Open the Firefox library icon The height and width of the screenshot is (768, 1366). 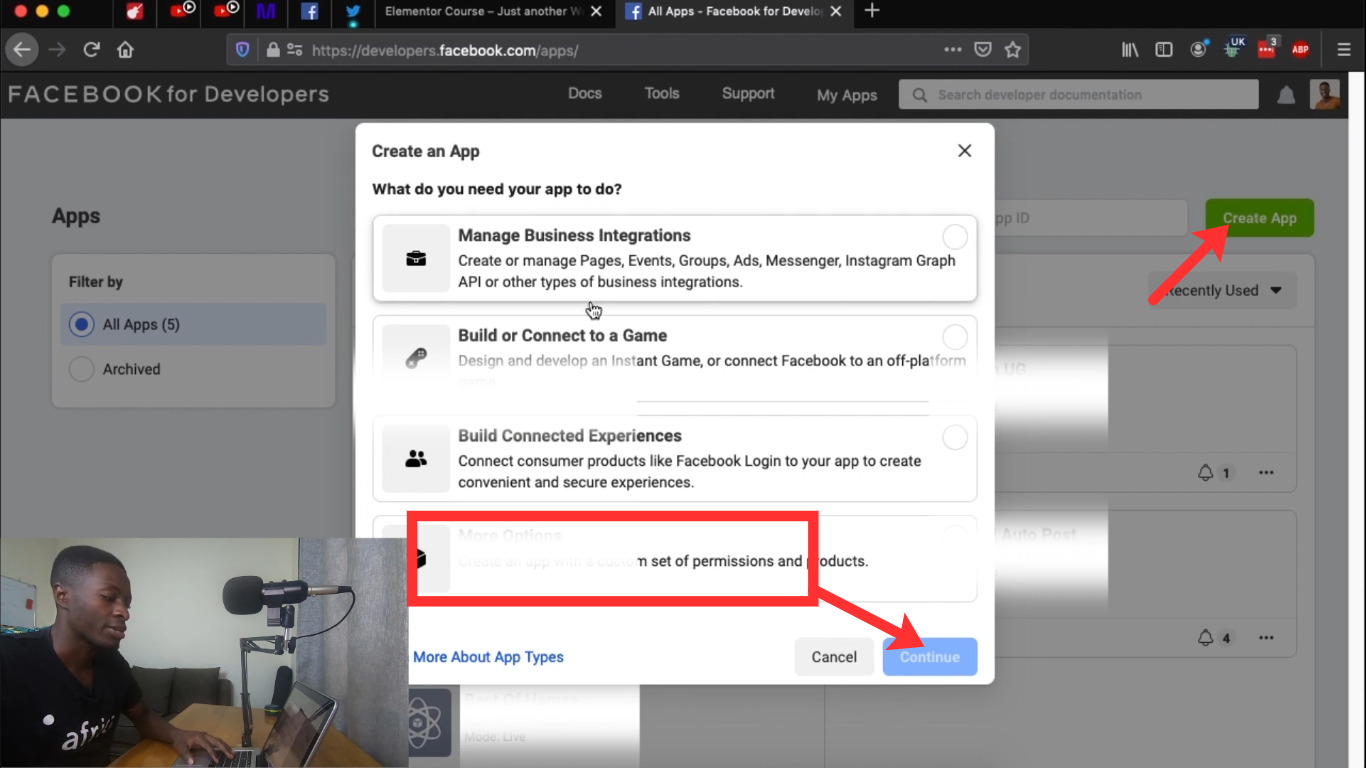coord(1130,49)
